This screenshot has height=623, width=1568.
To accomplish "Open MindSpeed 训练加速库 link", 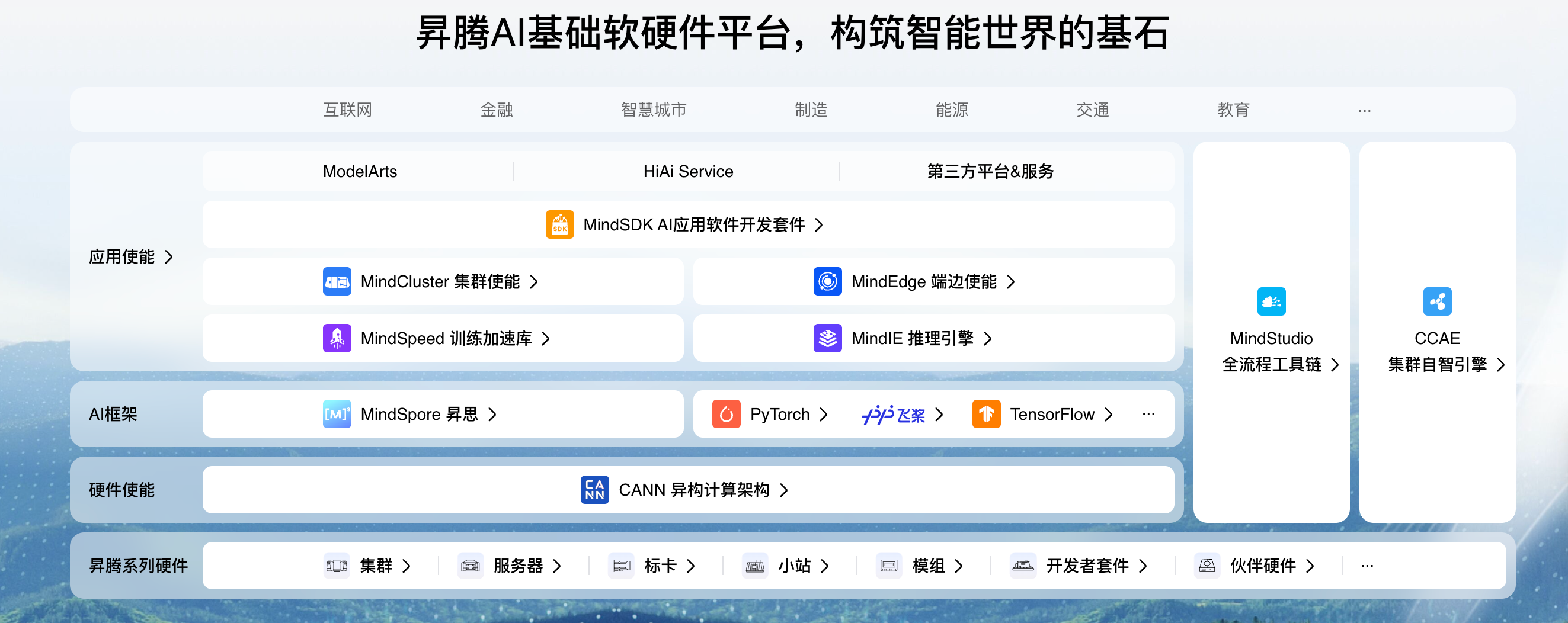I will pyautogui.click(x=446, y=339).
